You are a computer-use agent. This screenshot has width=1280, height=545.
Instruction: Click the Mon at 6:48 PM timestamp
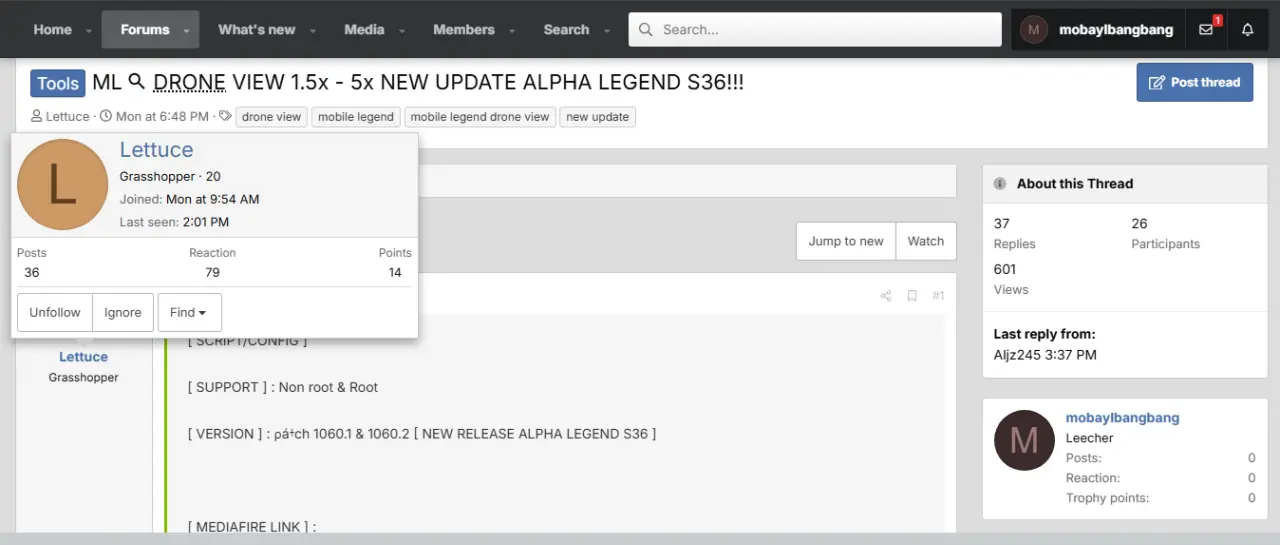pyautogui.click(x=162, y=117)
